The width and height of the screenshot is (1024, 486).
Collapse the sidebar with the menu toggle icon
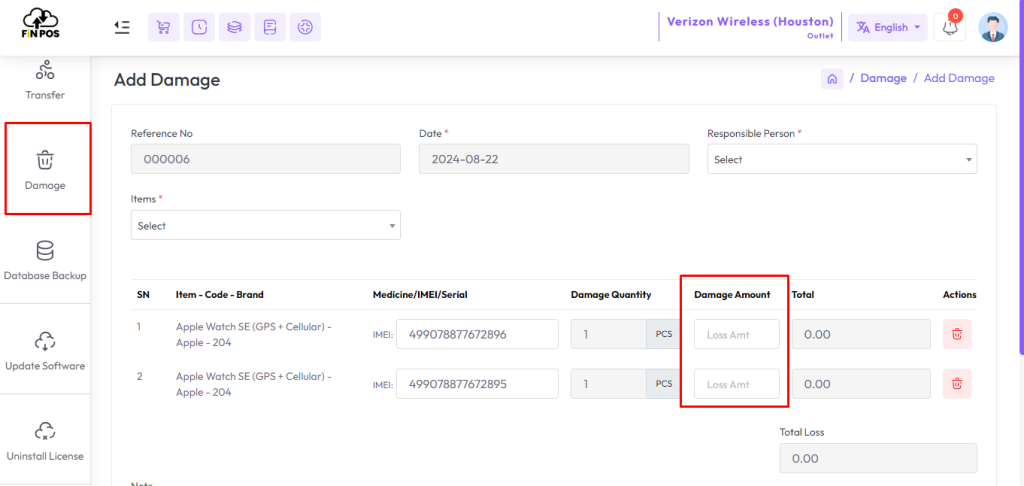coord(121,27)
